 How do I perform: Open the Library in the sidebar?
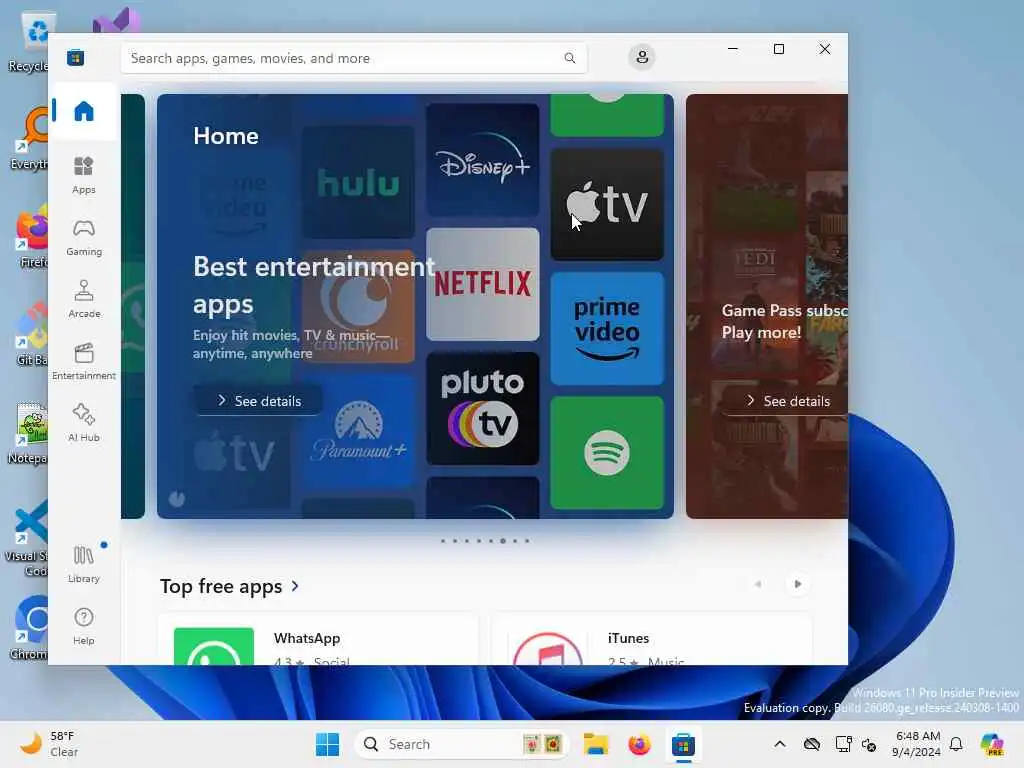coord(84,564)
